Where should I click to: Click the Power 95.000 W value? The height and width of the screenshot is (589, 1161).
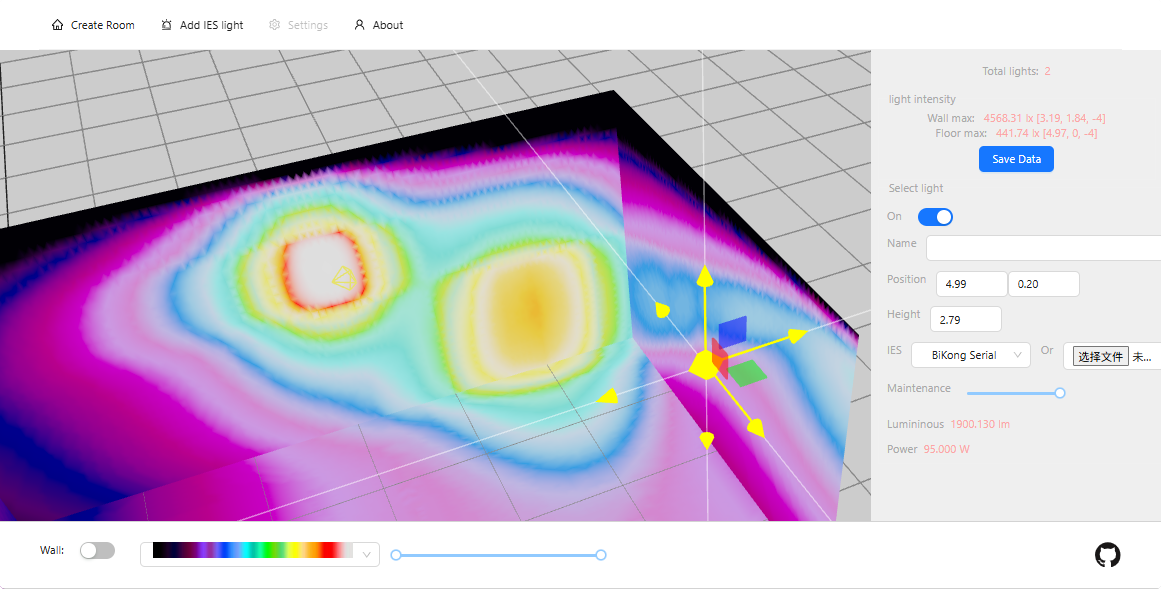click(946, 449)
